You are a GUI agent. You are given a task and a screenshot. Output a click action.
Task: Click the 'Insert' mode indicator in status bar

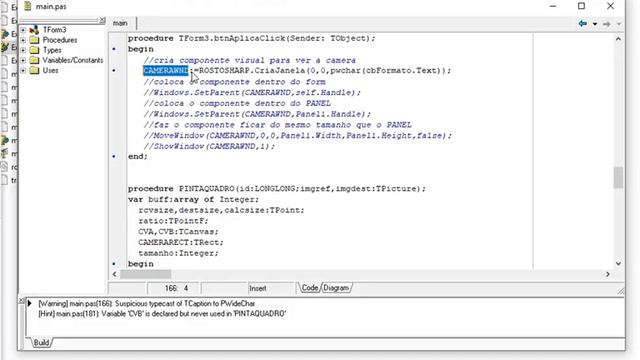(x=258, y=288)
